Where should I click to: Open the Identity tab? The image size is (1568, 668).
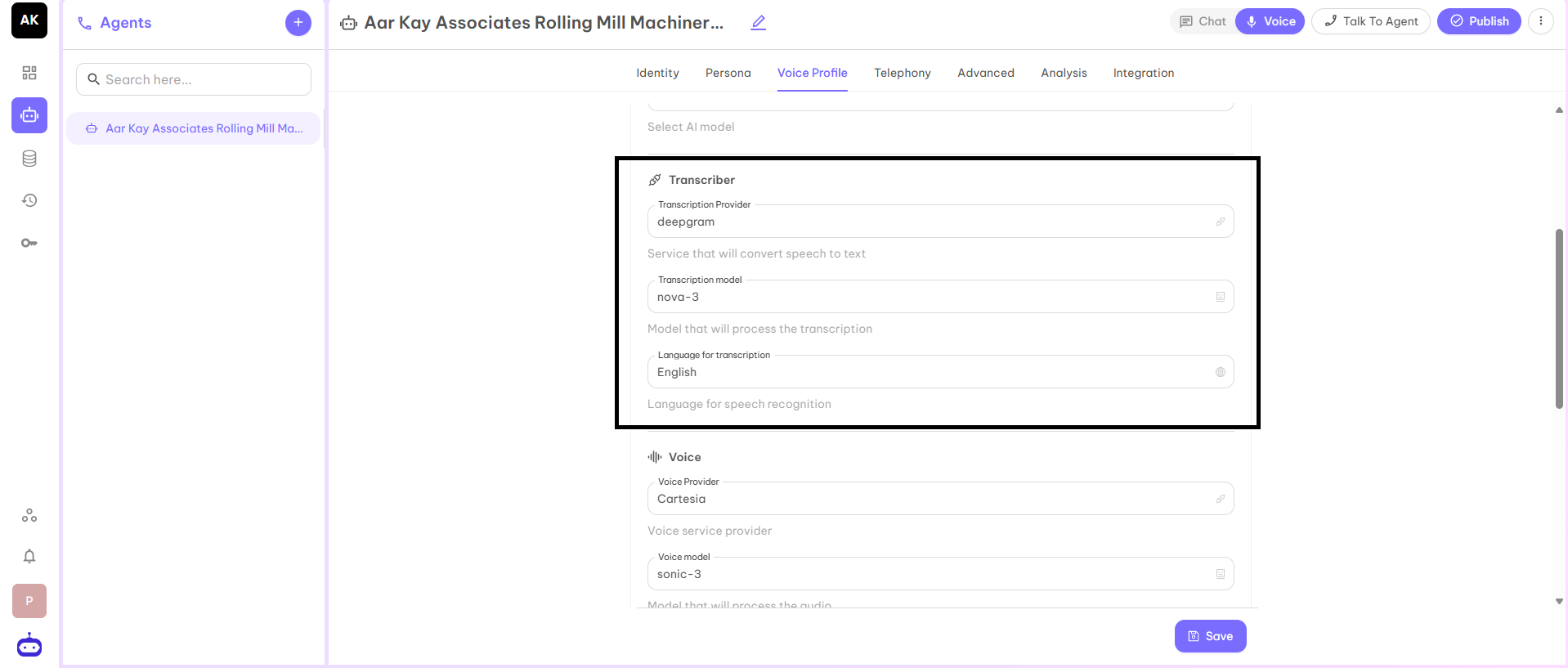point(657,73)
